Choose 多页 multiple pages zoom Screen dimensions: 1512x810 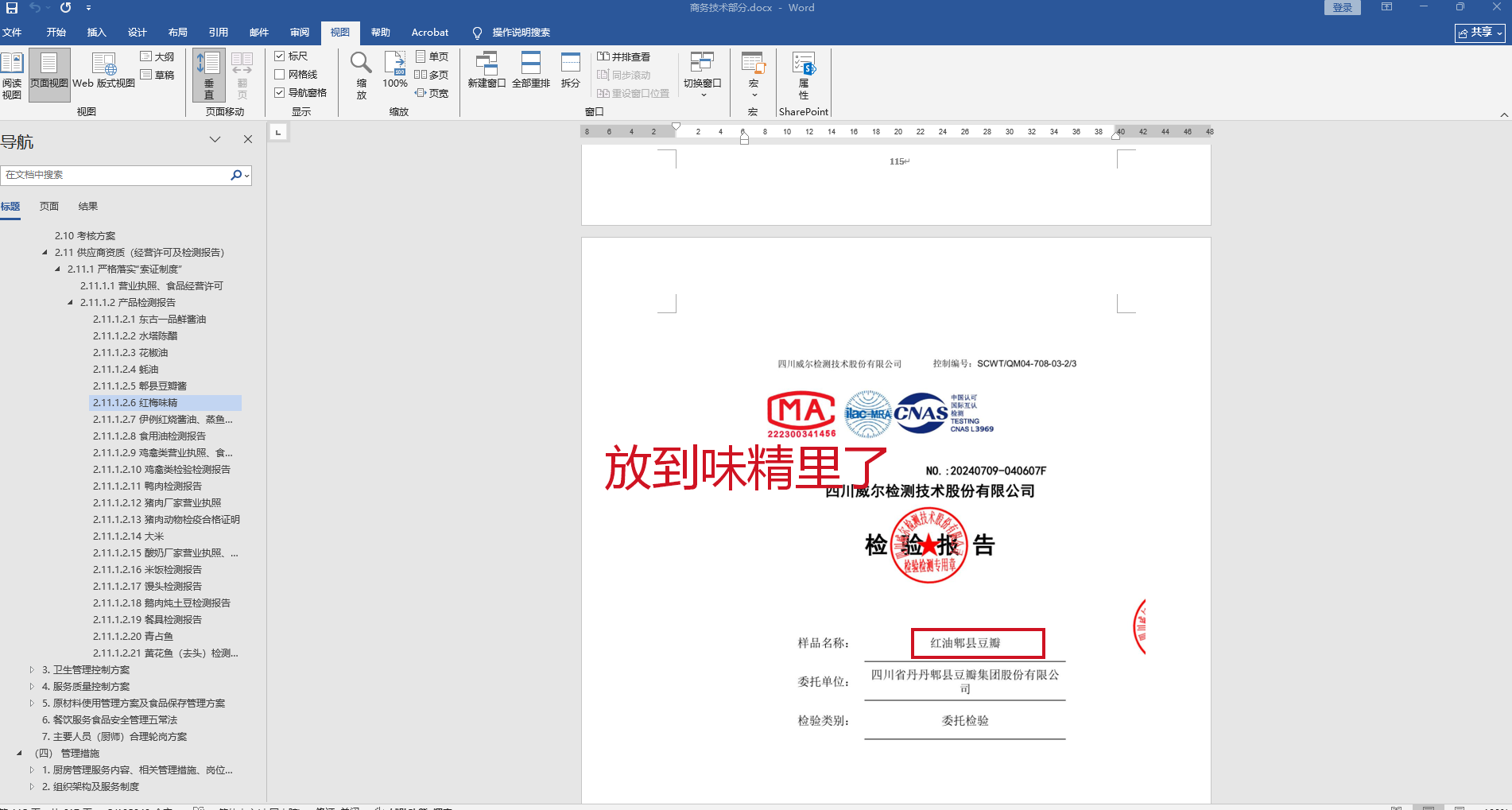point(432,75)
